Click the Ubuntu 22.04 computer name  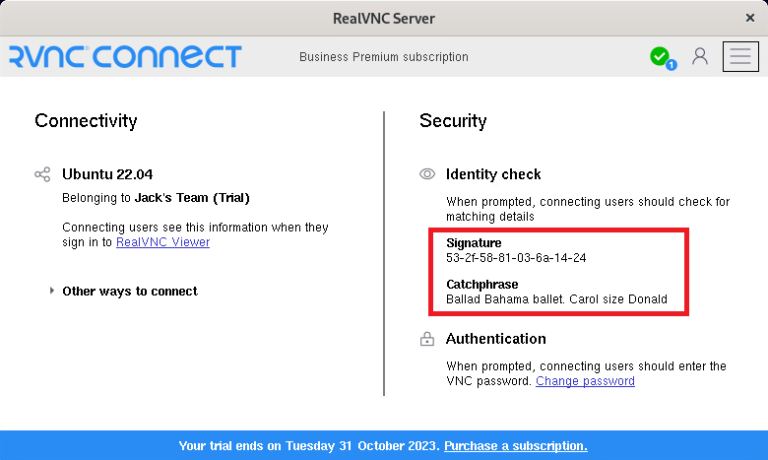pyautogui.click(x=107, y=174)
